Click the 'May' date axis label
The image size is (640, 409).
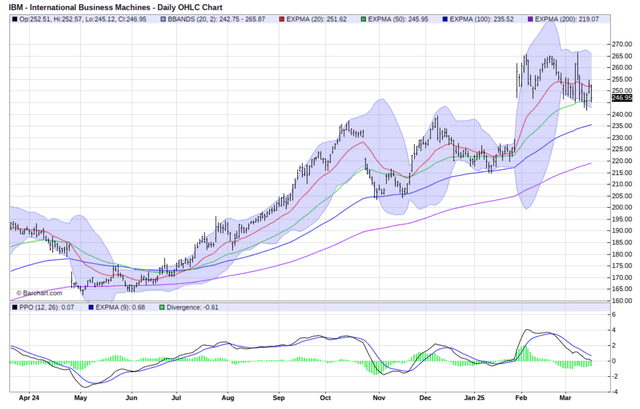pos(80,398)
